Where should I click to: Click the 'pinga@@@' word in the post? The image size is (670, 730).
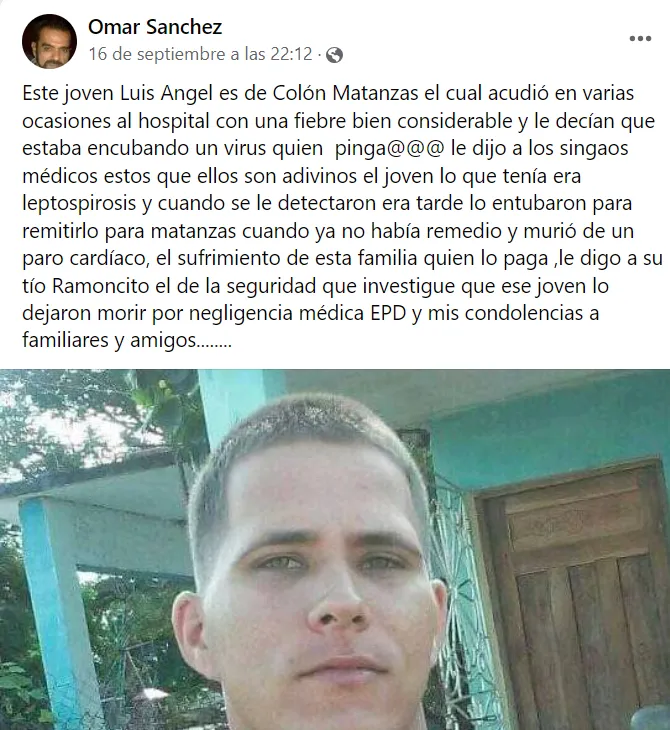(389, 149)
